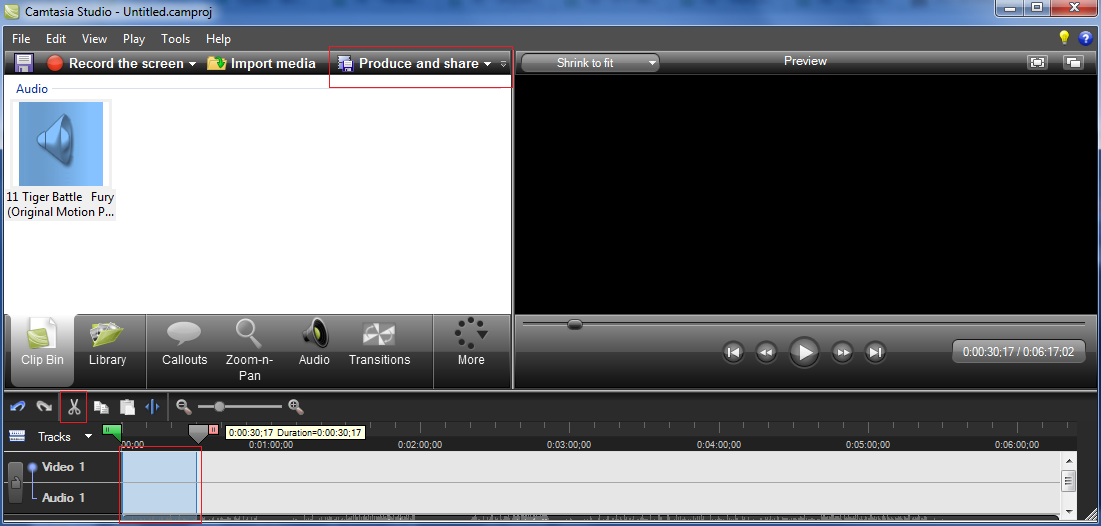Switch to the Library tab
The width and height of the screenshot is (1101, 526).
107,346
